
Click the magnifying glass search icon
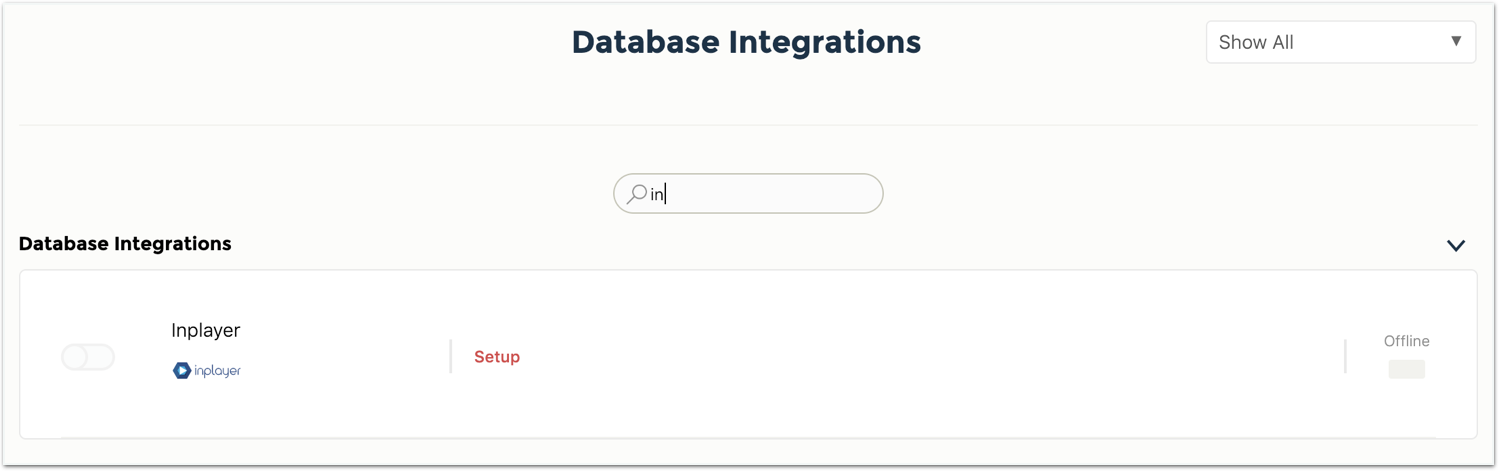[x=636, y=194]
